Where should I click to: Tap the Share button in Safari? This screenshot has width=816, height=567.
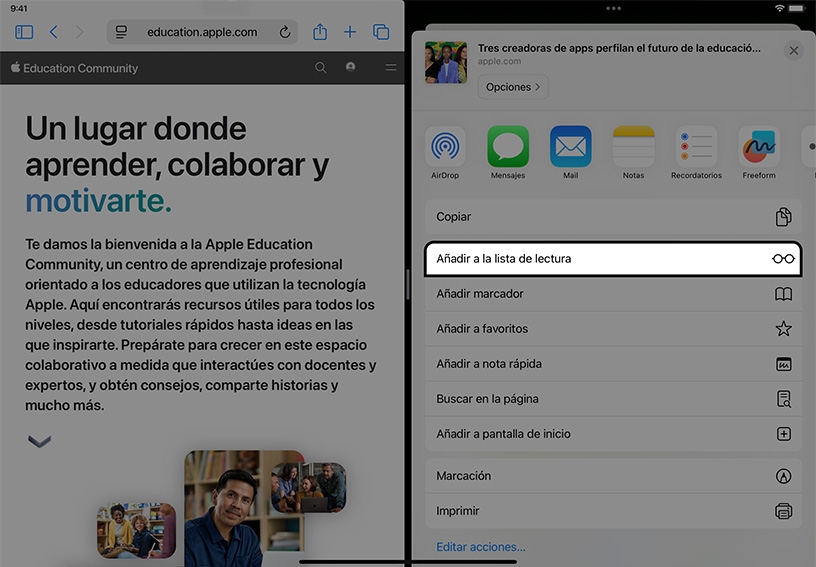320,32
